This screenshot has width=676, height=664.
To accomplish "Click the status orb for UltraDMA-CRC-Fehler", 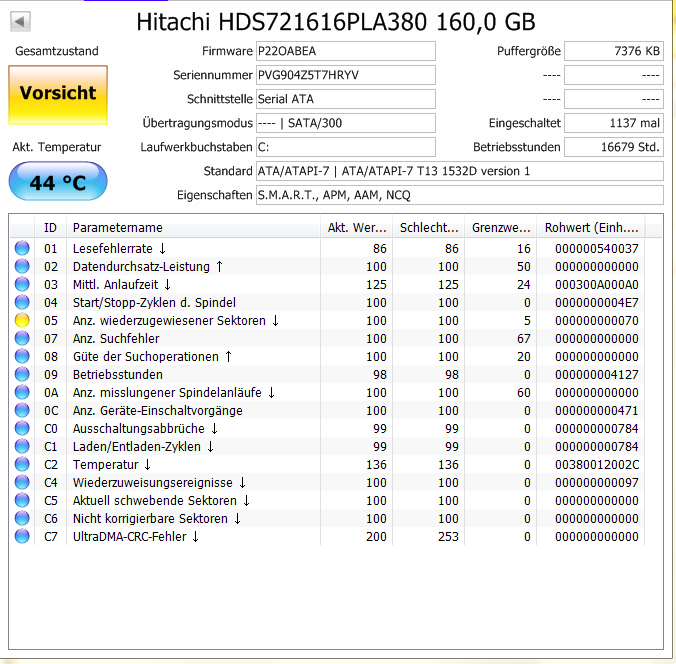I will point(22,536).
